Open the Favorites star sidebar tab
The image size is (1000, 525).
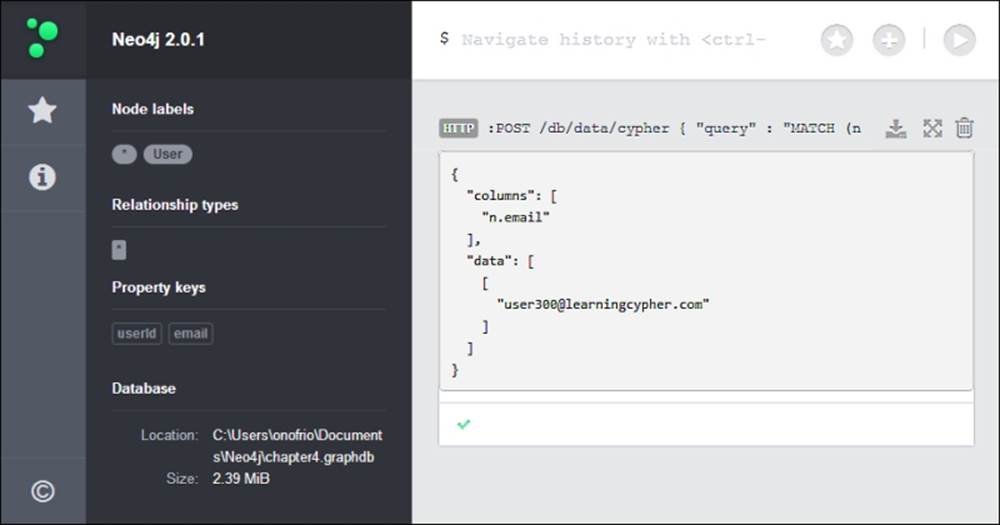[x=42, y=110]
